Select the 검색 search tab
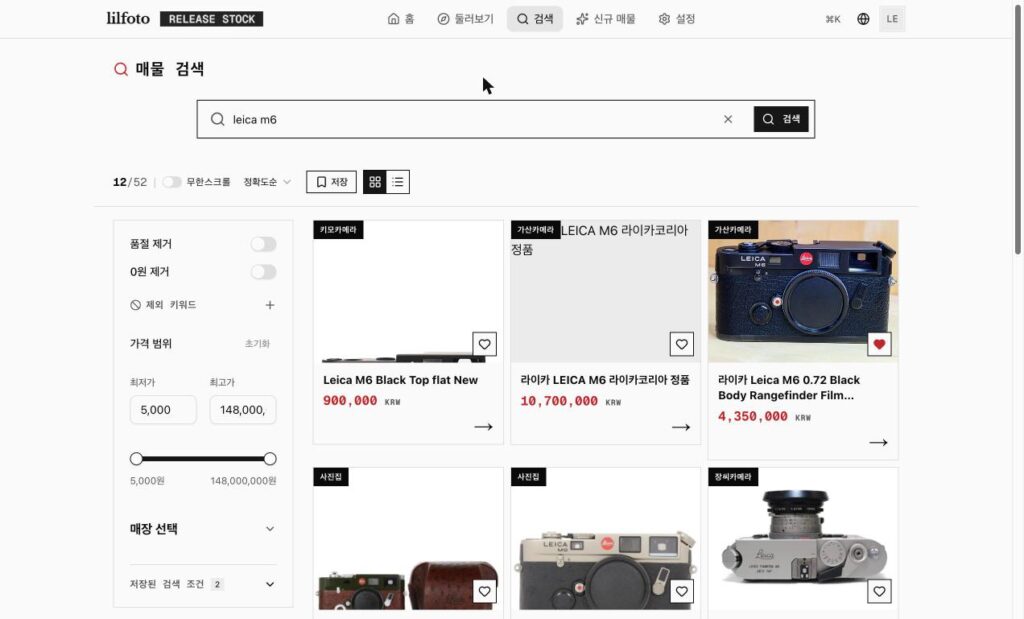Screen dimensions: 1024x619 535,19
